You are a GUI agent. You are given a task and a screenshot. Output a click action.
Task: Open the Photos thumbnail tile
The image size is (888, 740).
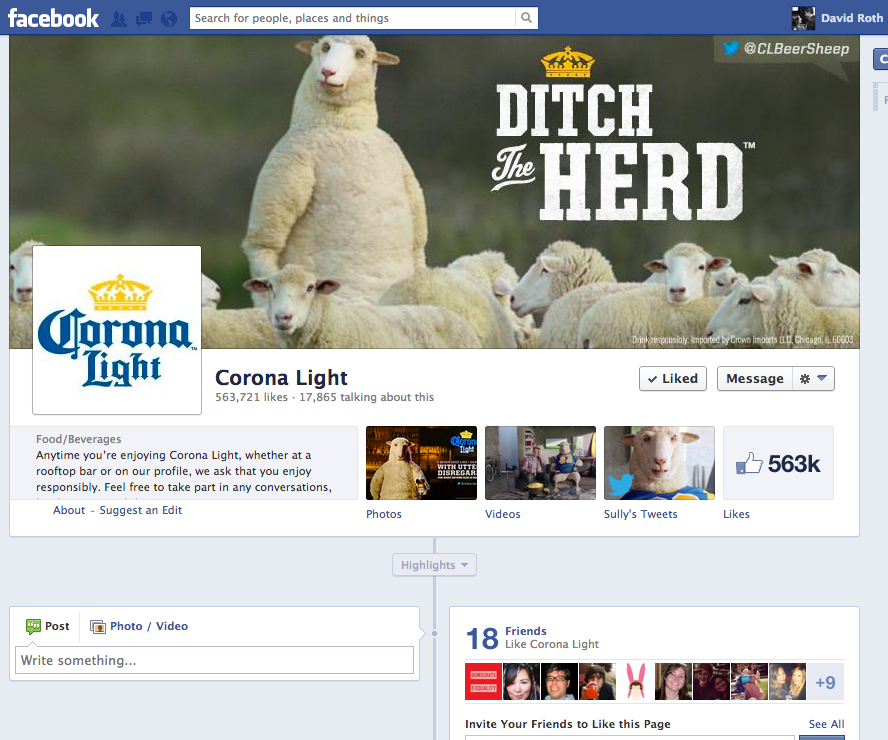click(x=421, y=463)
